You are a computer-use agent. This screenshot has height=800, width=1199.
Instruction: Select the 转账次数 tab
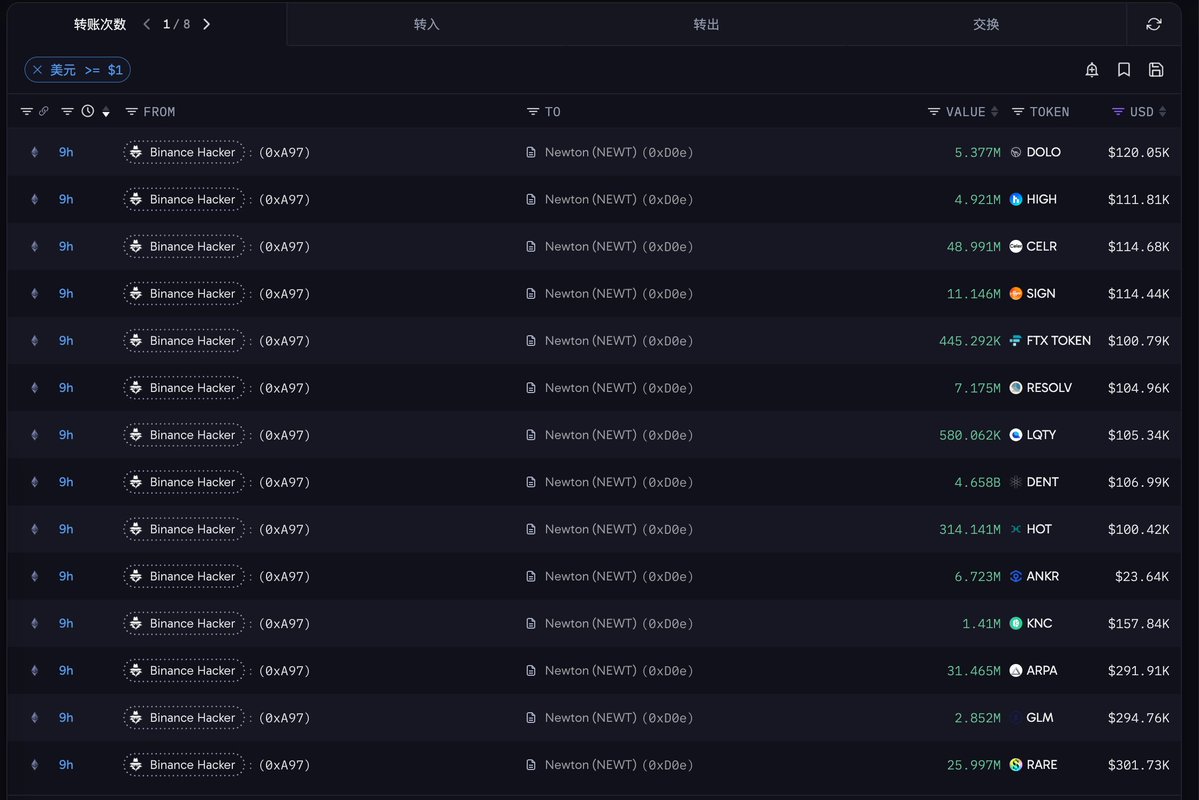tap(100, 24)
